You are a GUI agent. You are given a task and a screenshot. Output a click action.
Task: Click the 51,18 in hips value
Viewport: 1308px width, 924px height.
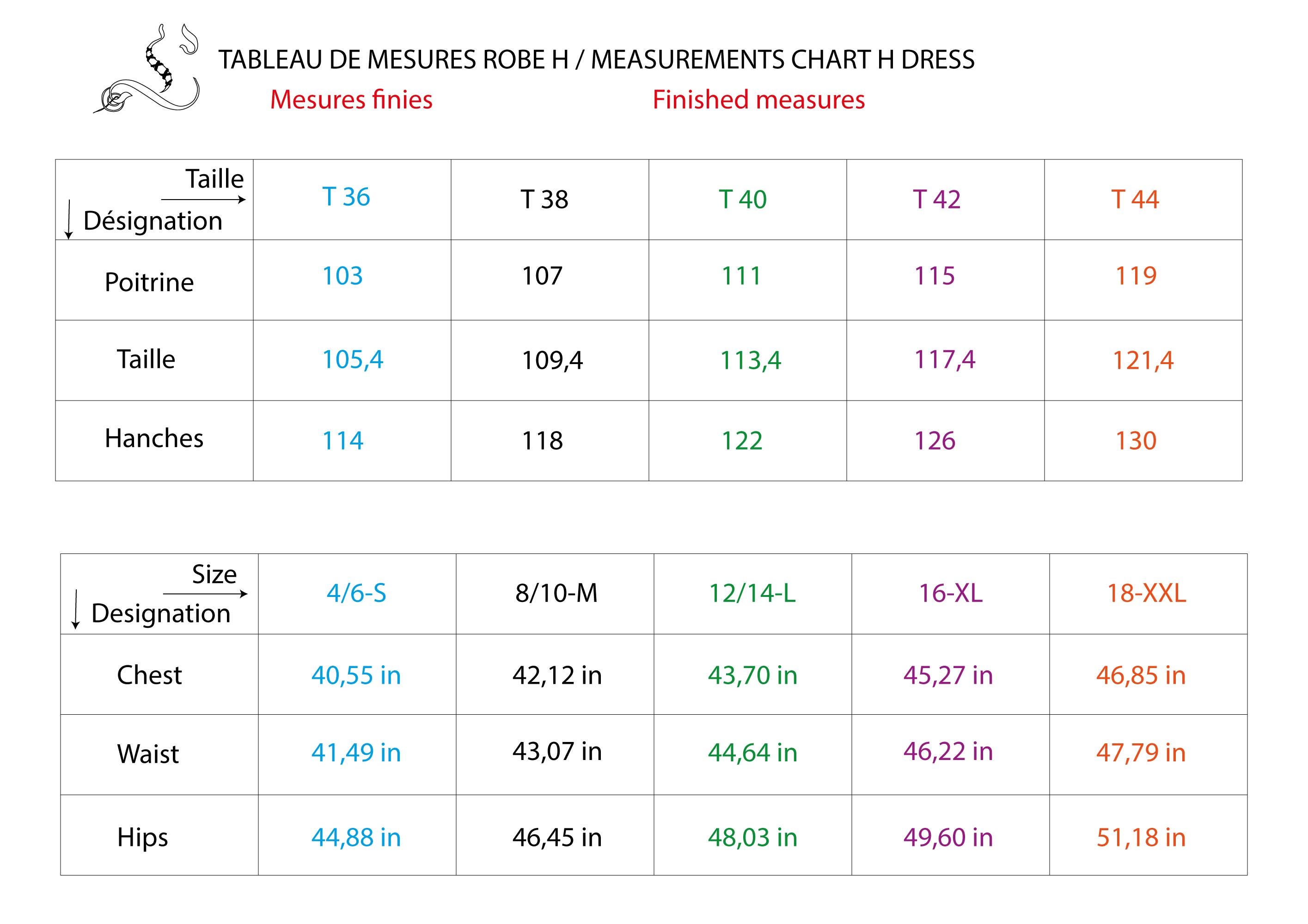tap(1141, 838)
